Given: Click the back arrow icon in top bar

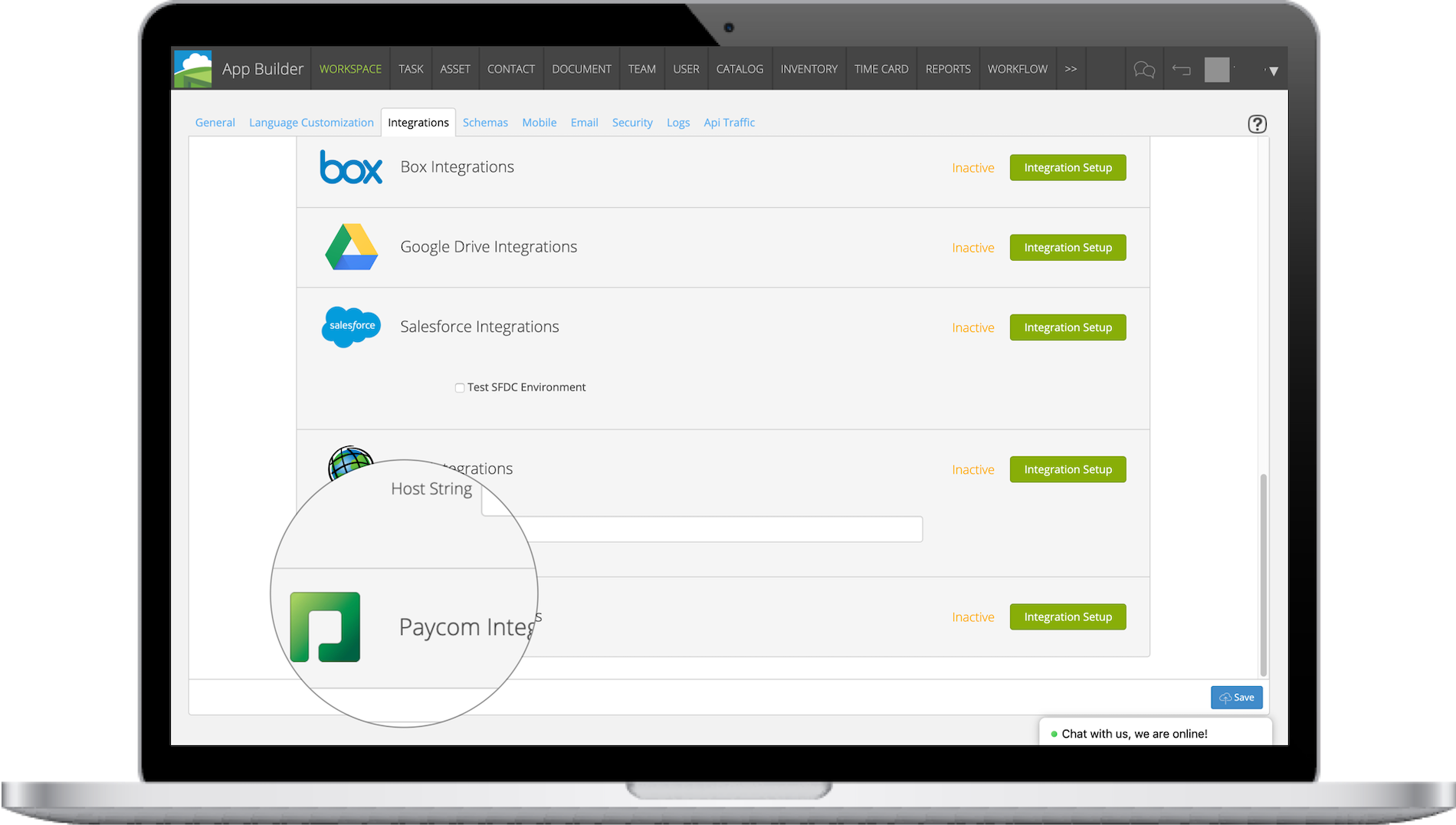Looking at the screenshot, I should click(x=1181, y=69).
